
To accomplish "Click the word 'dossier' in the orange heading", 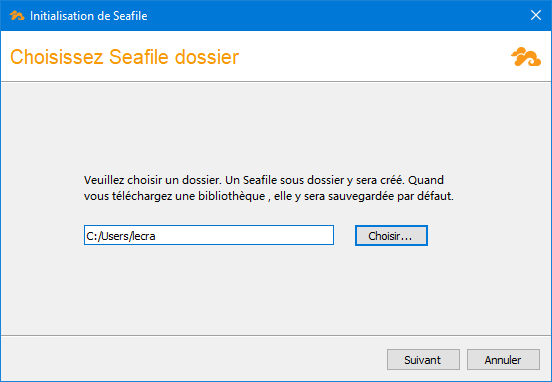I will [207, 57].
